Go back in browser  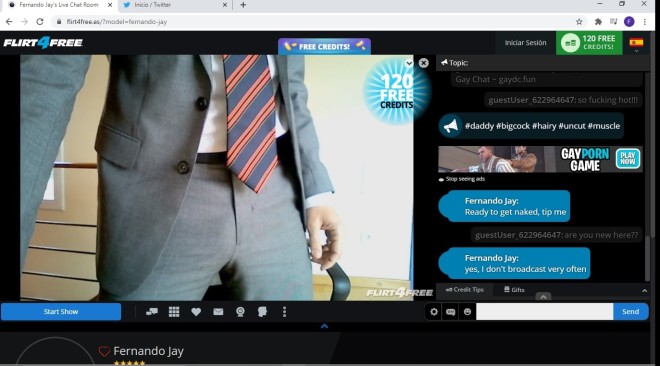click(9, 21)
